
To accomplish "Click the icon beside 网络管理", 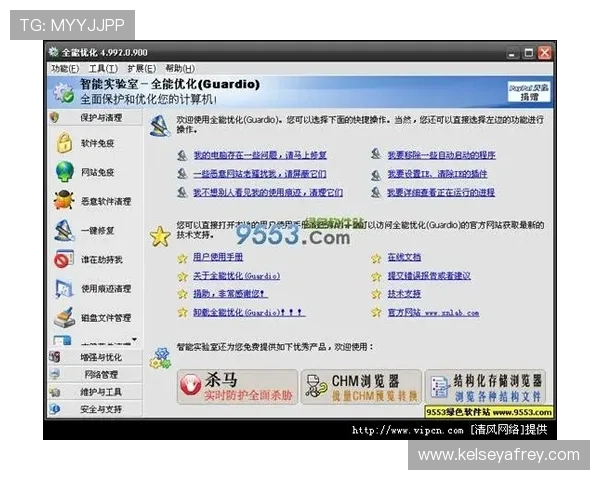I will 55,374.
